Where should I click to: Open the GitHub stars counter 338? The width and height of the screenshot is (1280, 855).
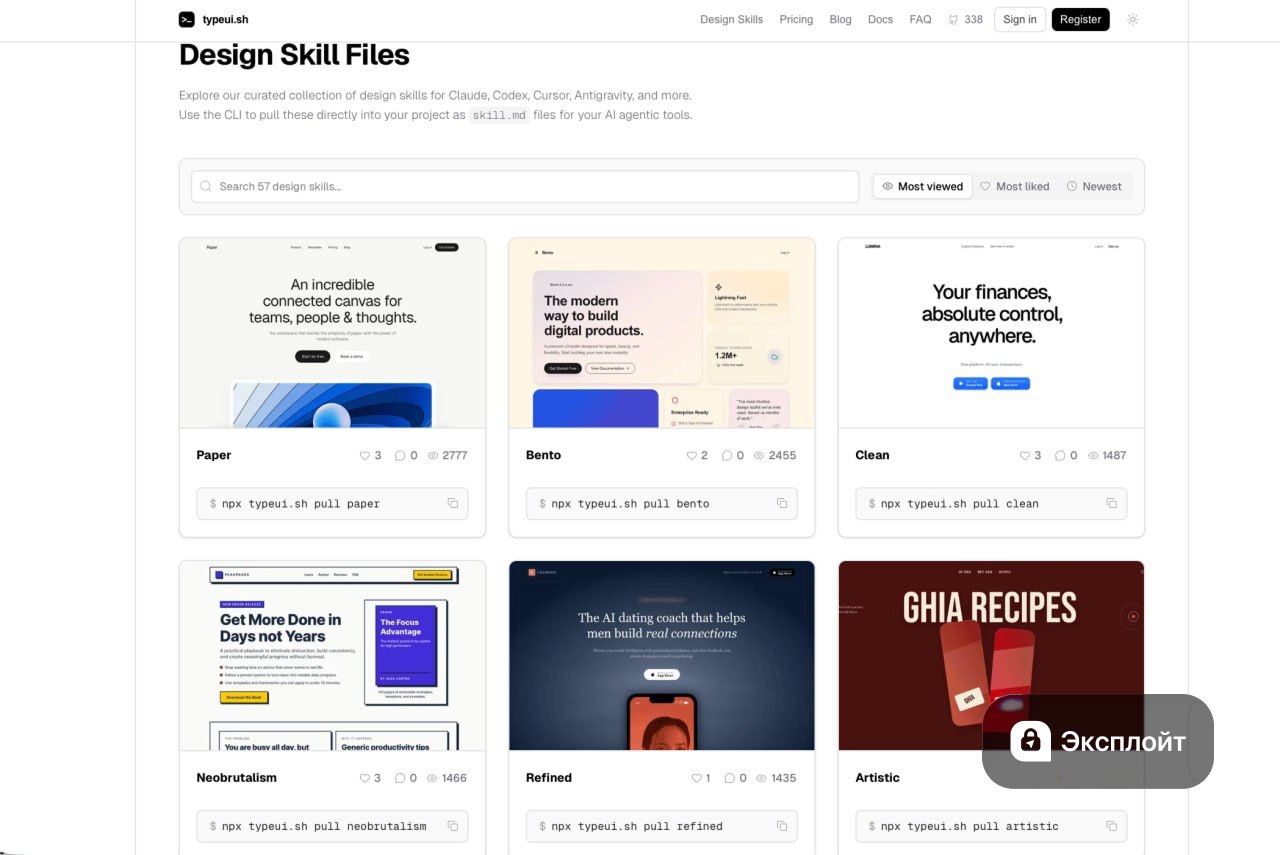tap(965, 19)
